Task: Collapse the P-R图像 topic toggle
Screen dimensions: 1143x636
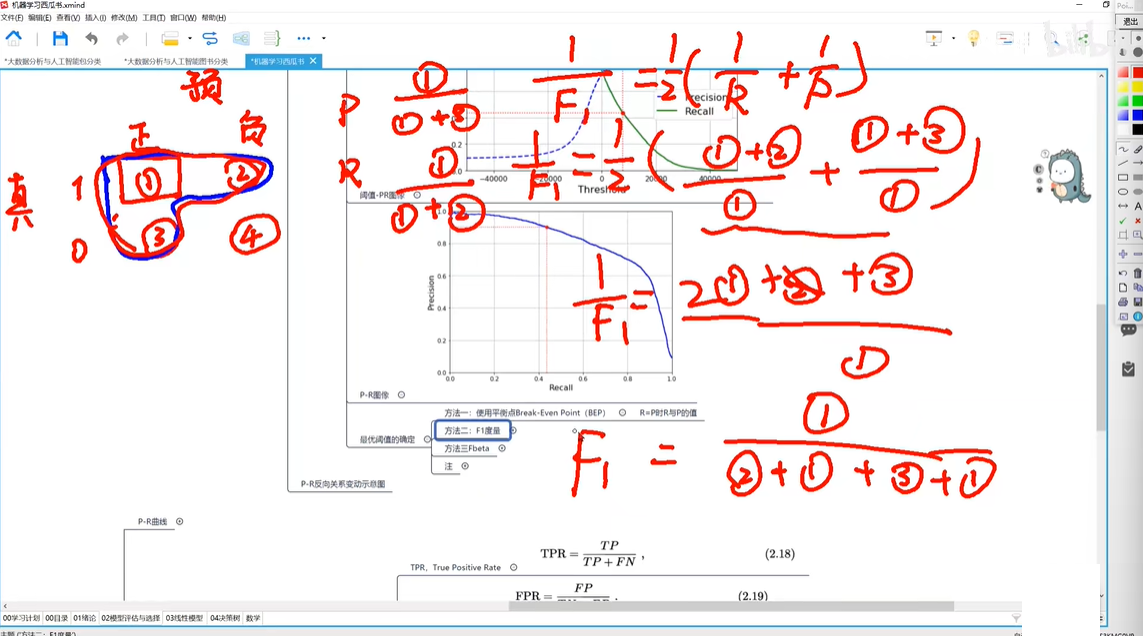Action: click(401, 395)
